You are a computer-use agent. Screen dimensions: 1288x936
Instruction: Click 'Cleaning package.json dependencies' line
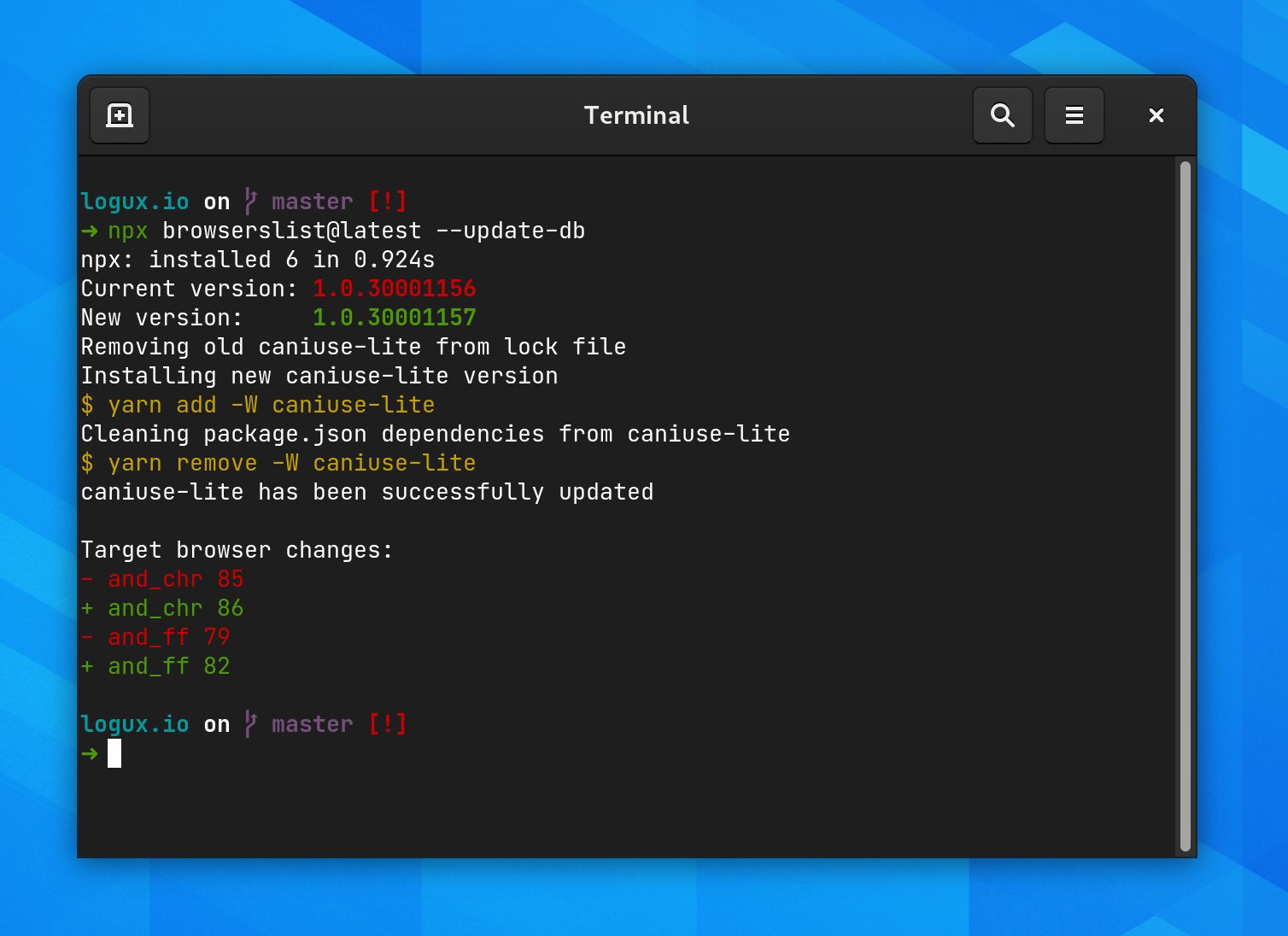click(436, 434)
